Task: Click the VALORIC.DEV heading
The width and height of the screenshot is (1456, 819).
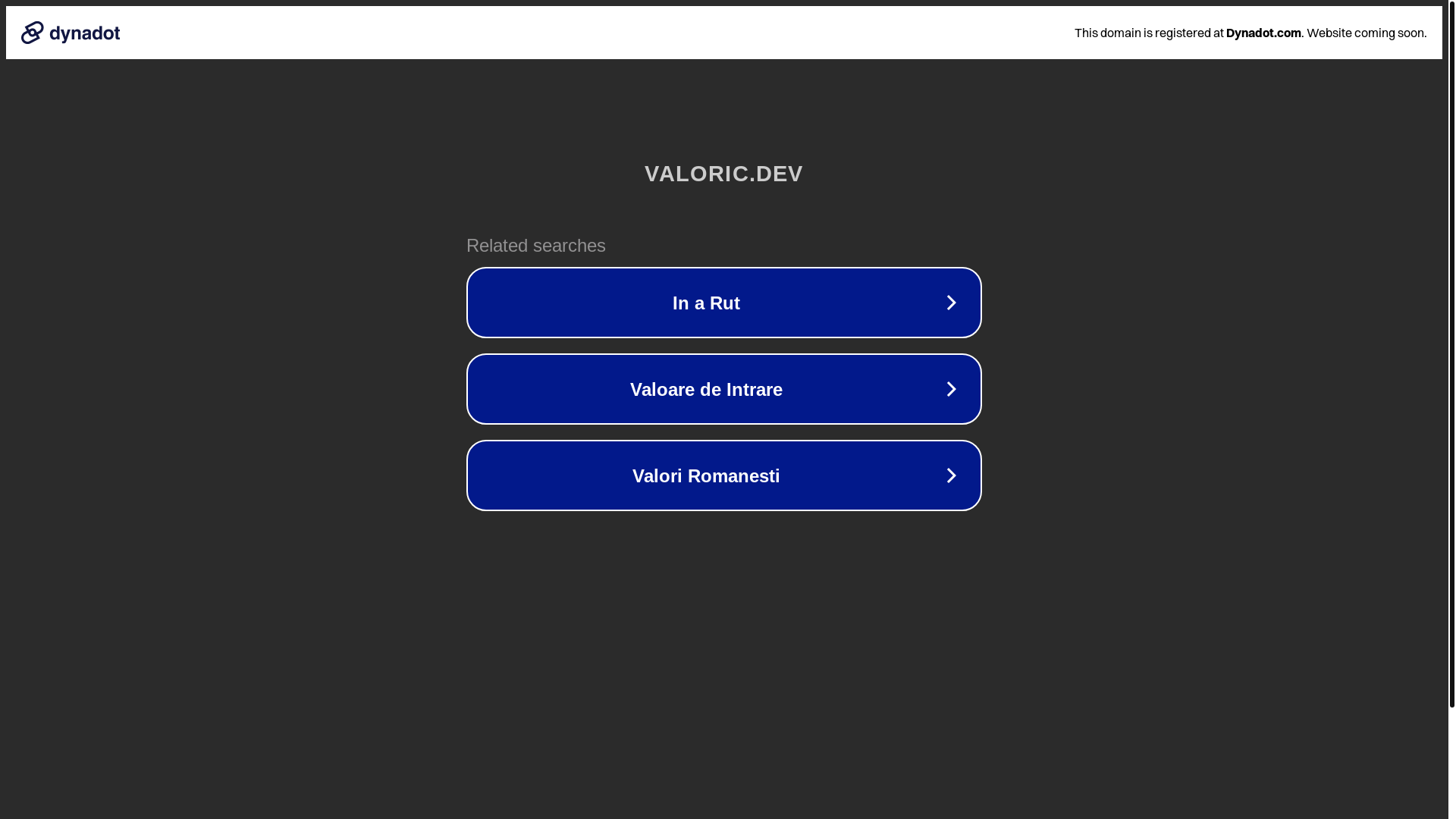Action: [x=723, y=174]
